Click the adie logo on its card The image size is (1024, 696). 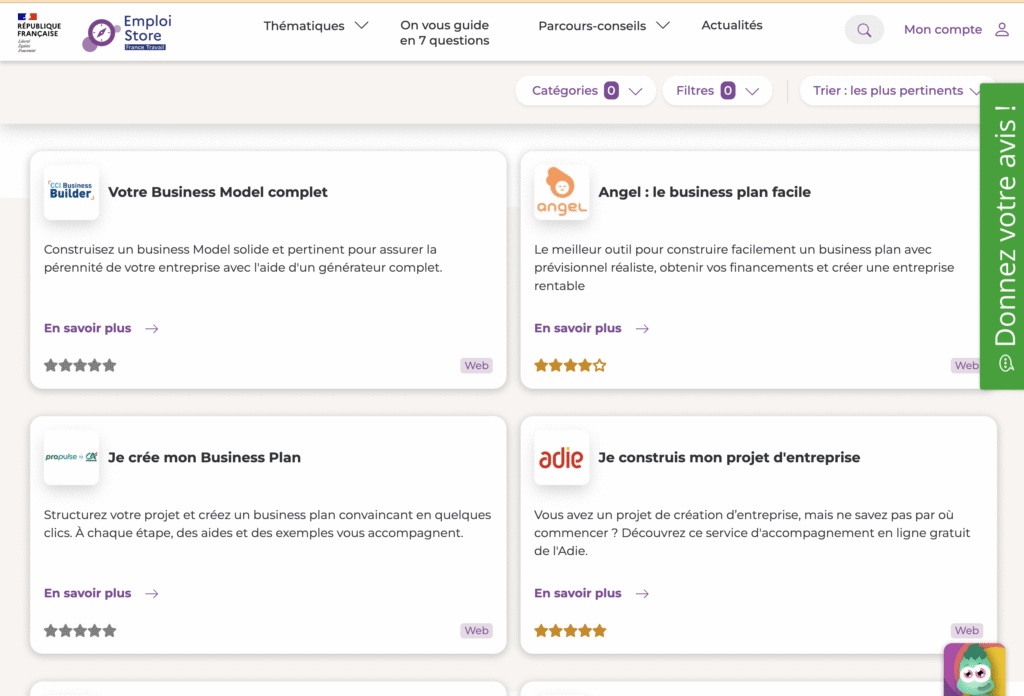click(561, 458)
